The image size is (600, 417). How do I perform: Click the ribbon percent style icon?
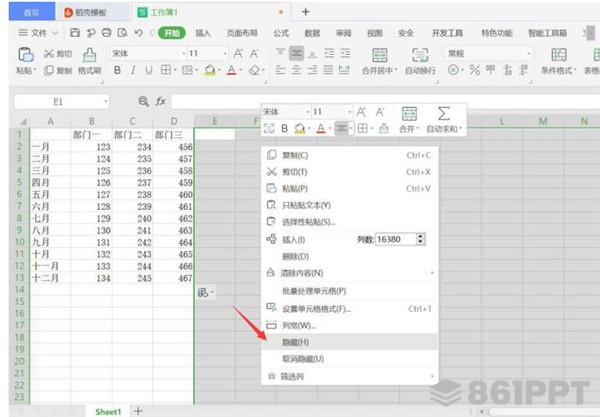tap(474, 70)
